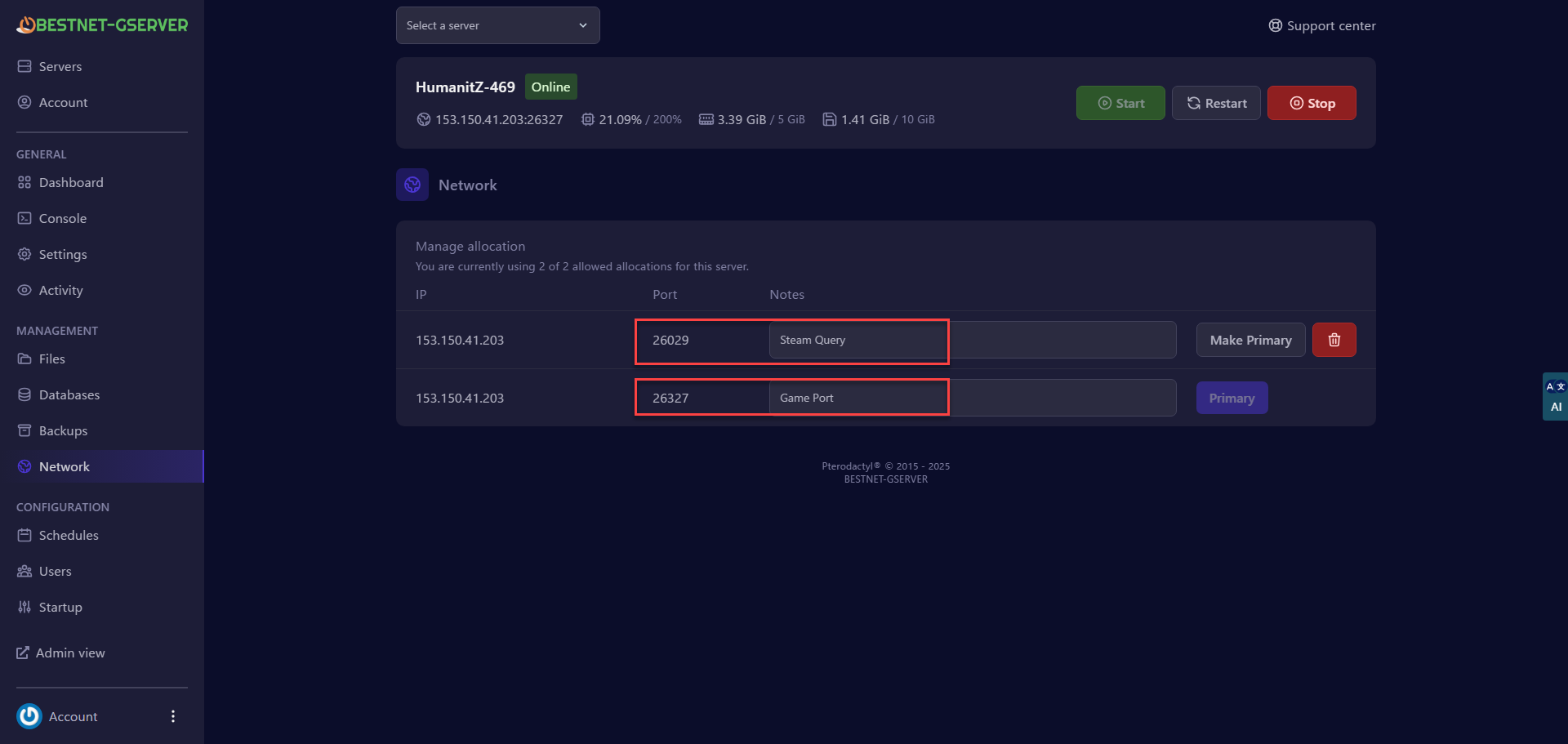Open the Startup configuration page
The image size is (1568, 744).
coord(60,607)
